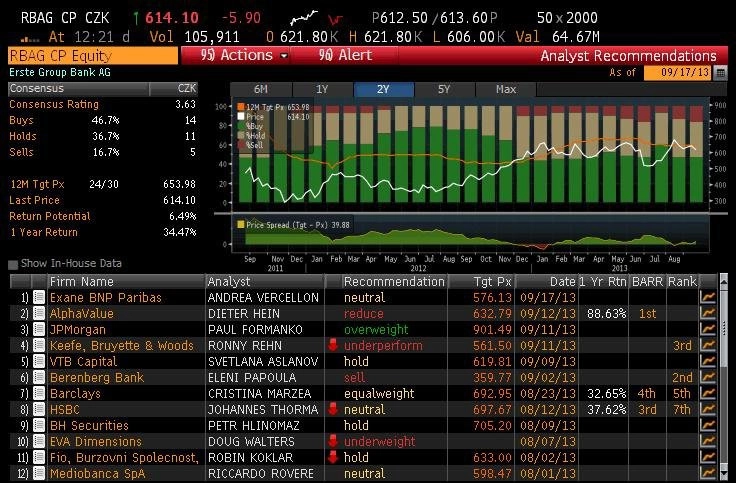Screen dimensions: 736x483
Task: Open document icon for Barclays row
Action: click(38, 393)
